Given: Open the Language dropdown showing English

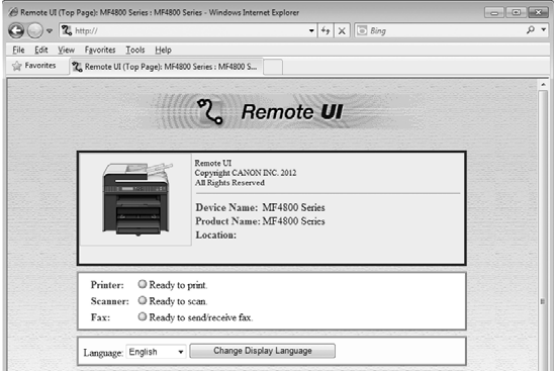Looking at the screenshot, I should tap(156, 352).
